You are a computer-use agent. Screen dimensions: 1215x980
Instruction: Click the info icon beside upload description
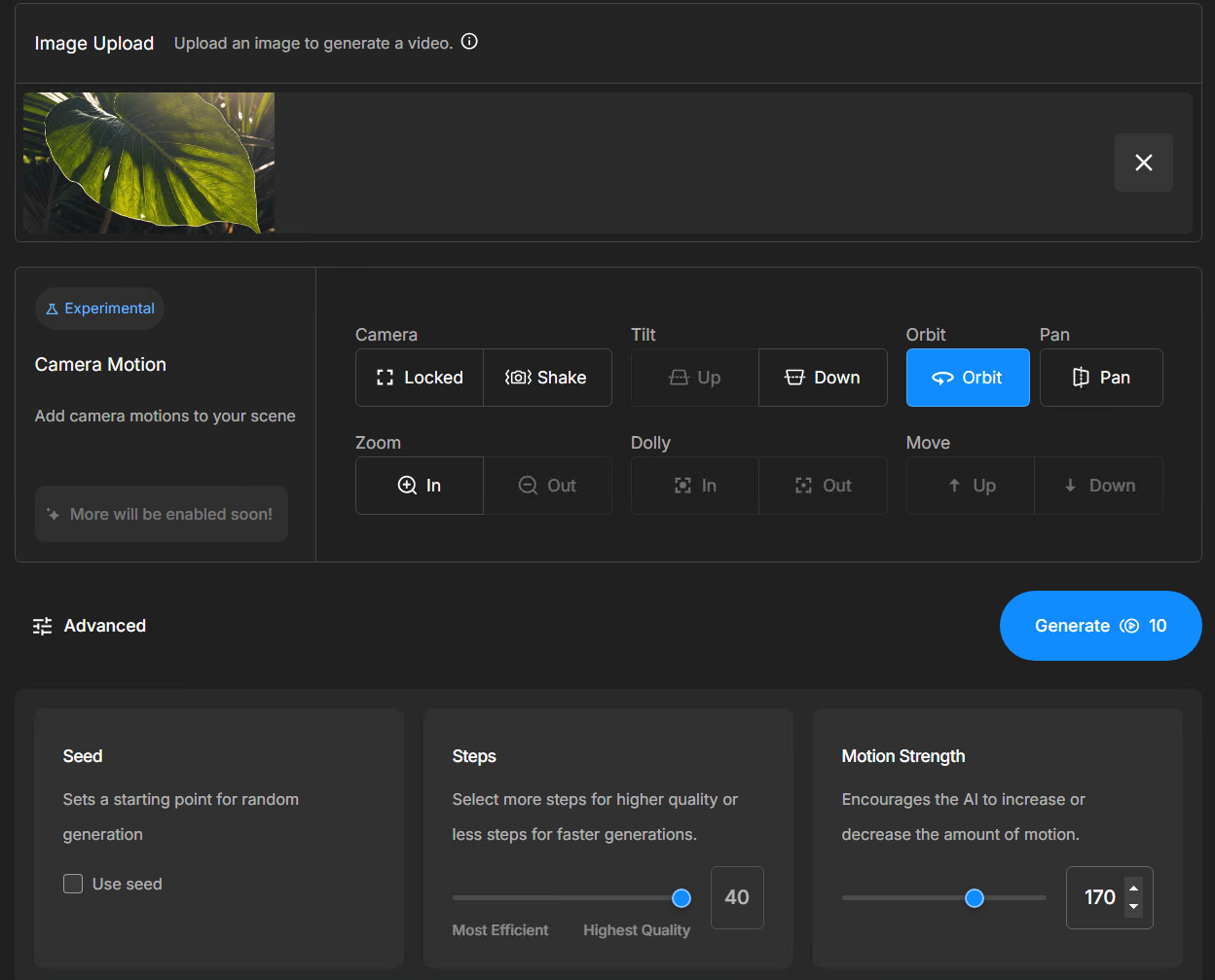pos(469,42)
